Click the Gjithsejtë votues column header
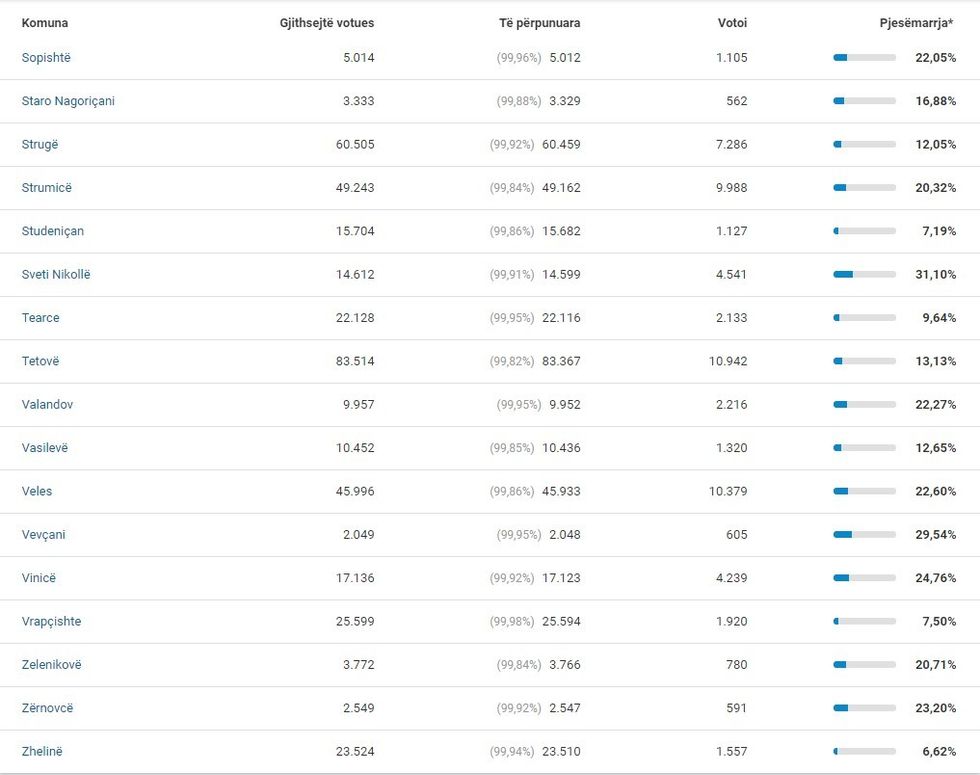 coord(327,23)
